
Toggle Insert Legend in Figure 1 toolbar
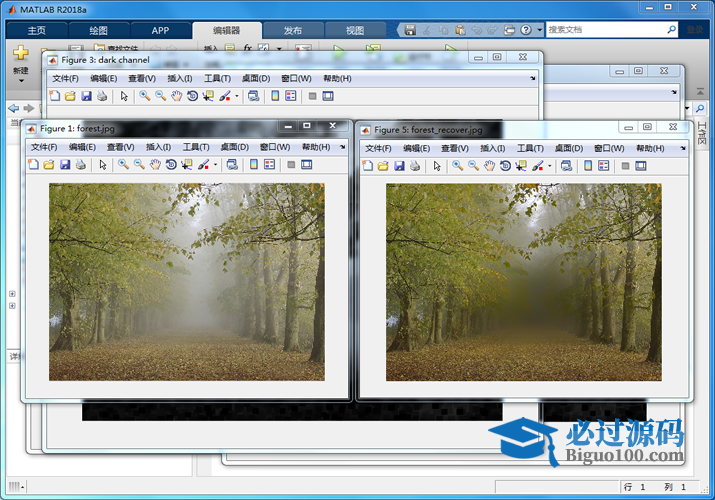pos(270,165)
